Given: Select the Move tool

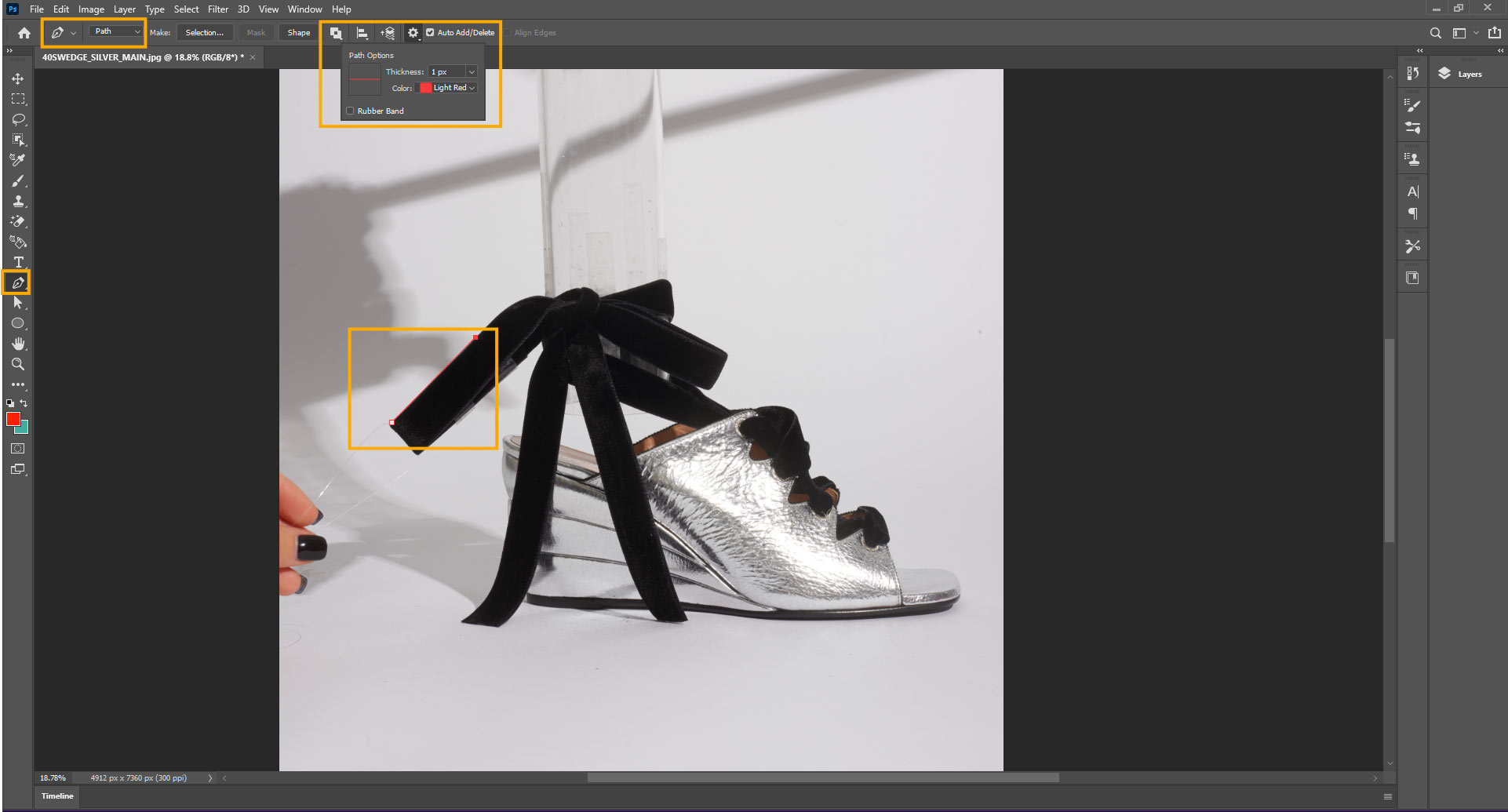Looking at the screenshot, I should click(x=17, y=78).
